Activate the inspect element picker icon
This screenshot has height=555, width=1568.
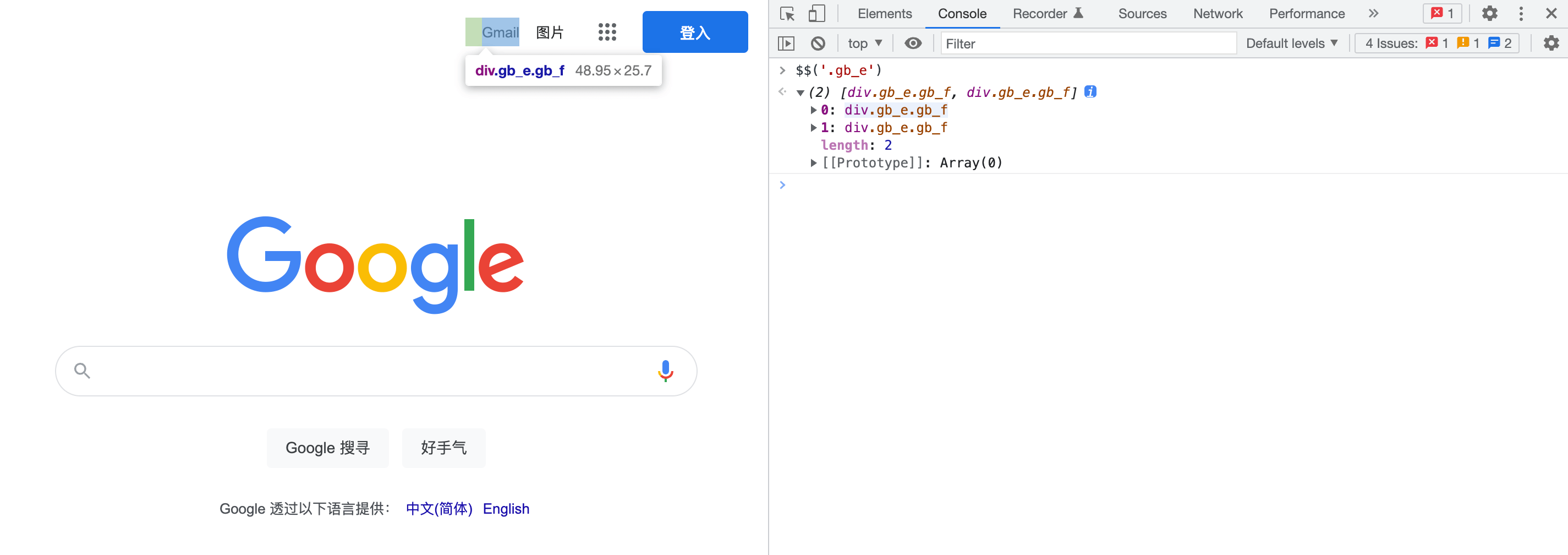787,13
